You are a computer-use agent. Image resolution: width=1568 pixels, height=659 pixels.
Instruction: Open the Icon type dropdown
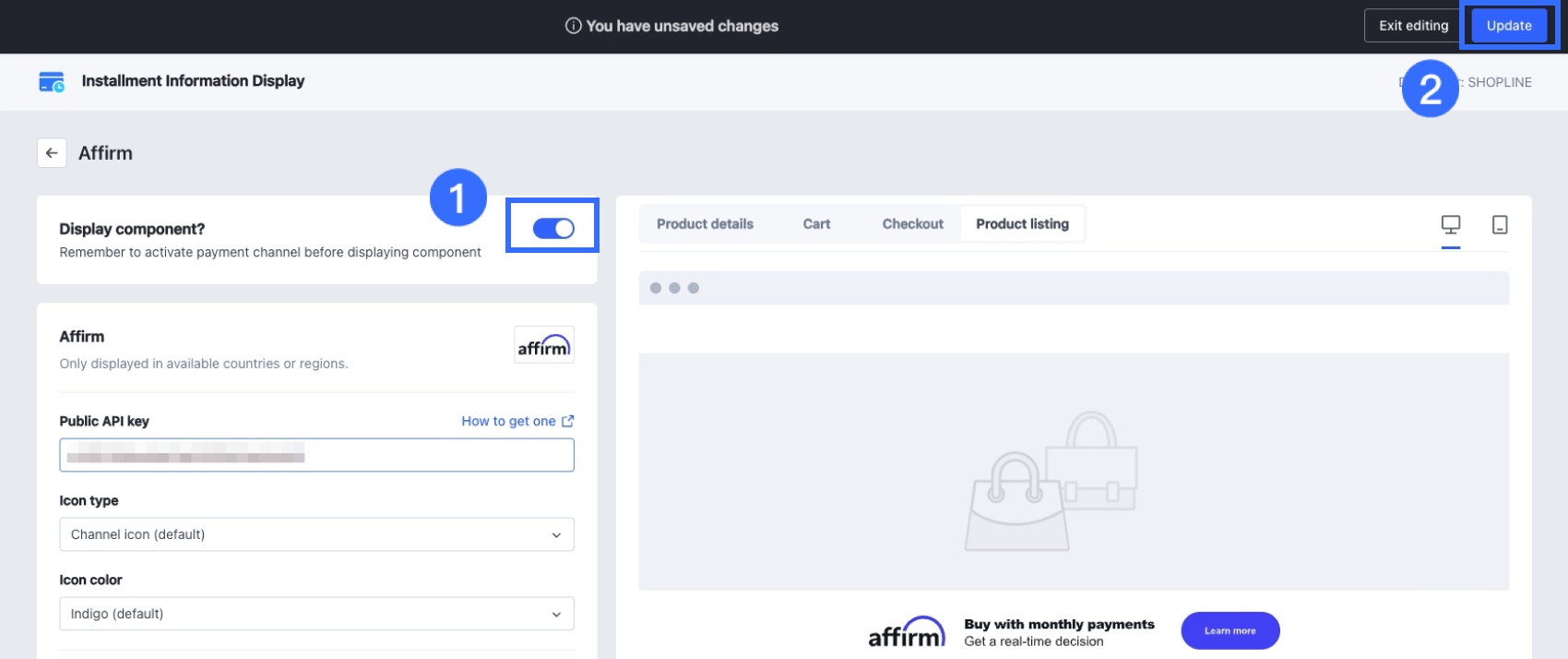(x=316, y=534)
